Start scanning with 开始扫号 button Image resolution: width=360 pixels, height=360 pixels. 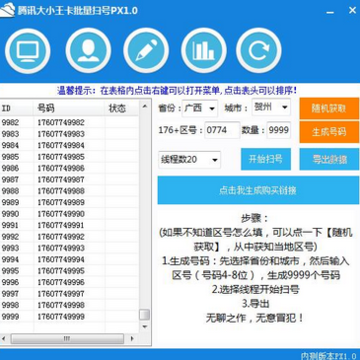(266, 159)
